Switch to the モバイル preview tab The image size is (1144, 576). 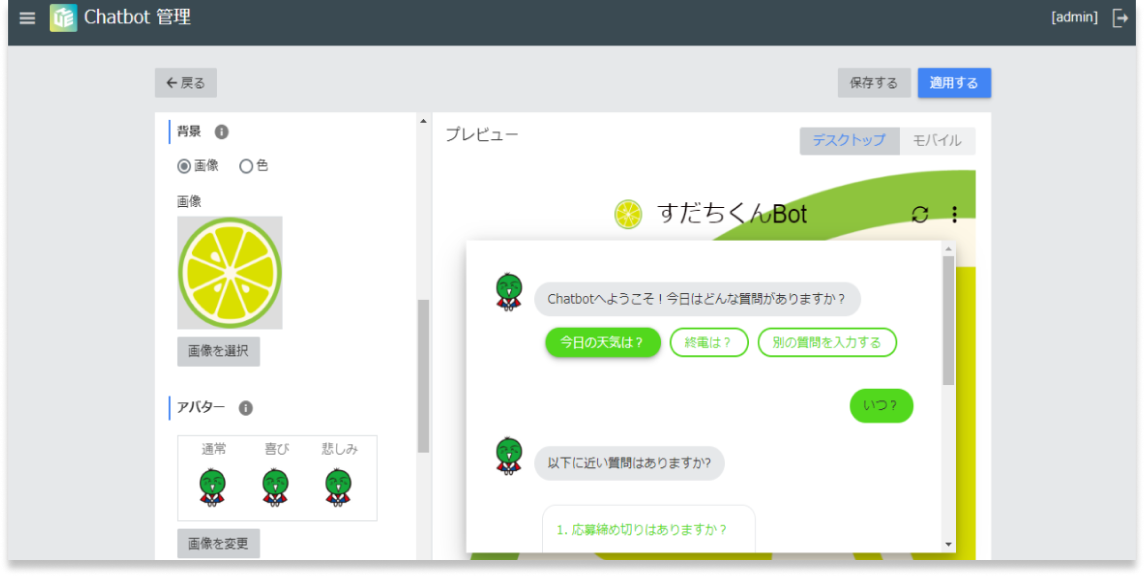pyautogui.click(x=939, y=141)
